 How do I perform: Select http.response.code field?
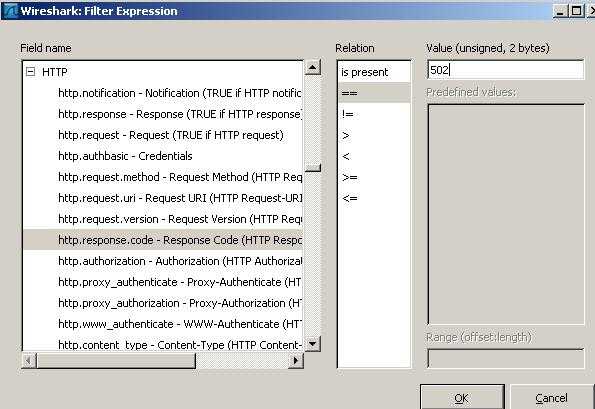(x=163, y=240)
